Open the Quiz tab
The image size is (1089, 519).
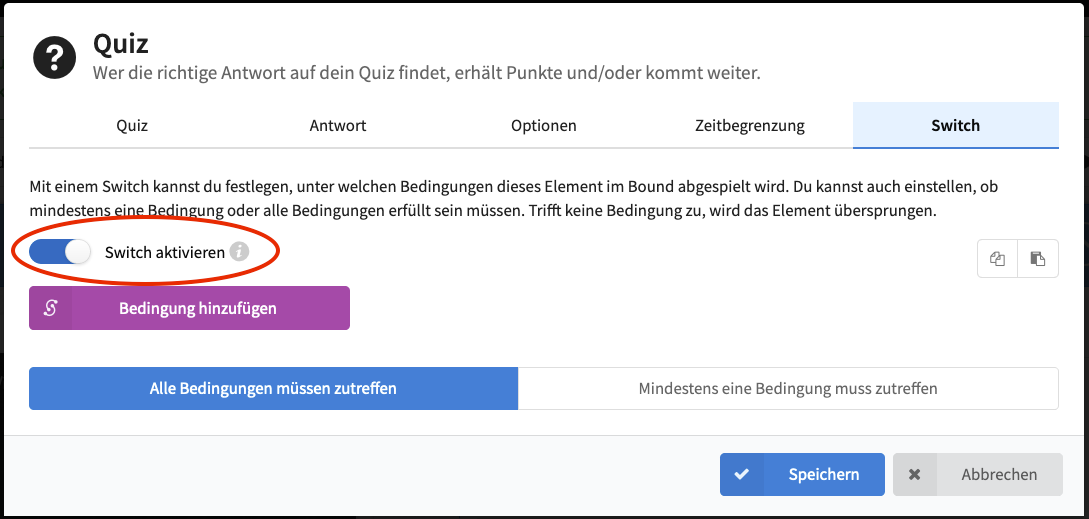click(132, 126)
